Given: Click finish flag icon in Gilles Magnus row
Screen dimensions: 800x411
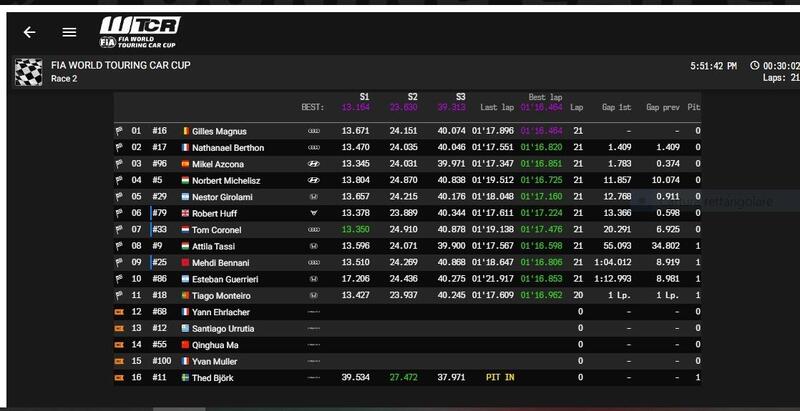Looking at the screenshot, I should tap(119, 131).
